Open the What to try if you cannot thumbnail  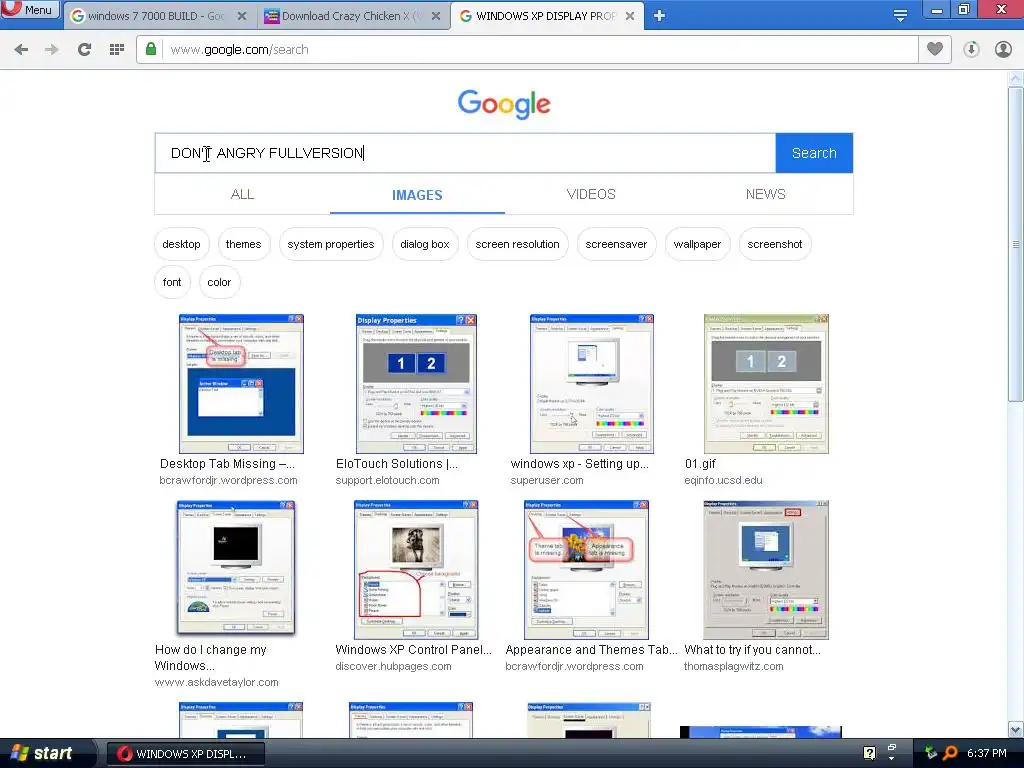(766, 569)
